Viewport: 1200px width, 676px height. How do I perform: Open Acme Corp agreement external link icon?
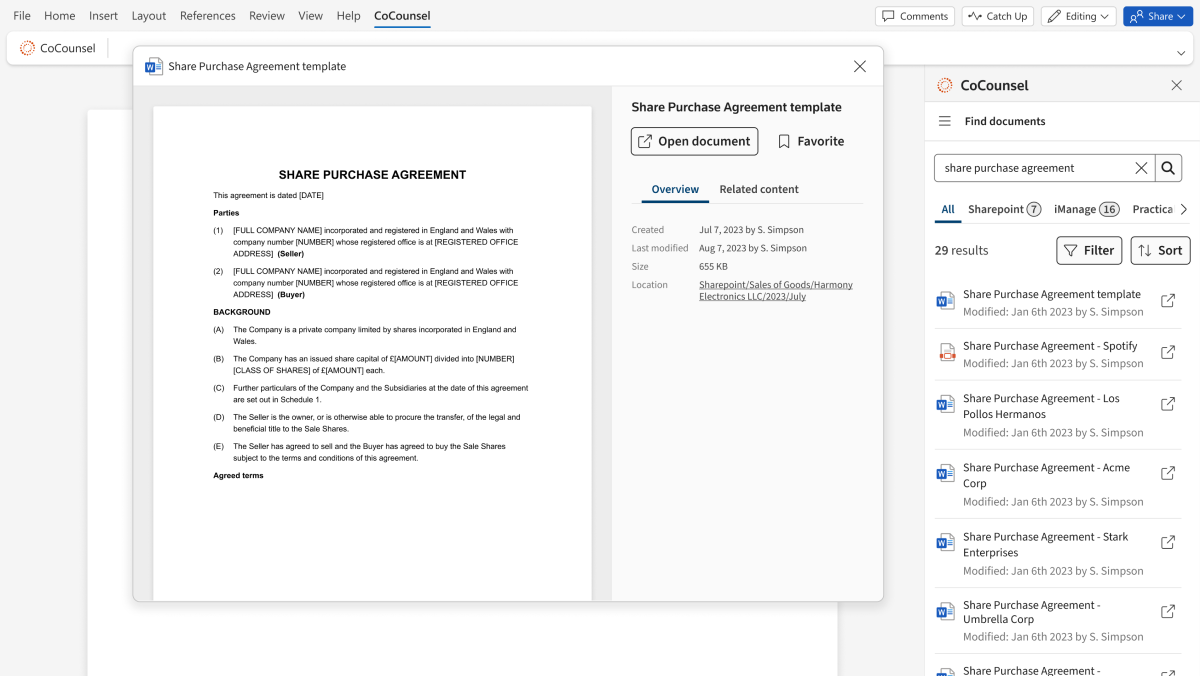click(1168, 473)
